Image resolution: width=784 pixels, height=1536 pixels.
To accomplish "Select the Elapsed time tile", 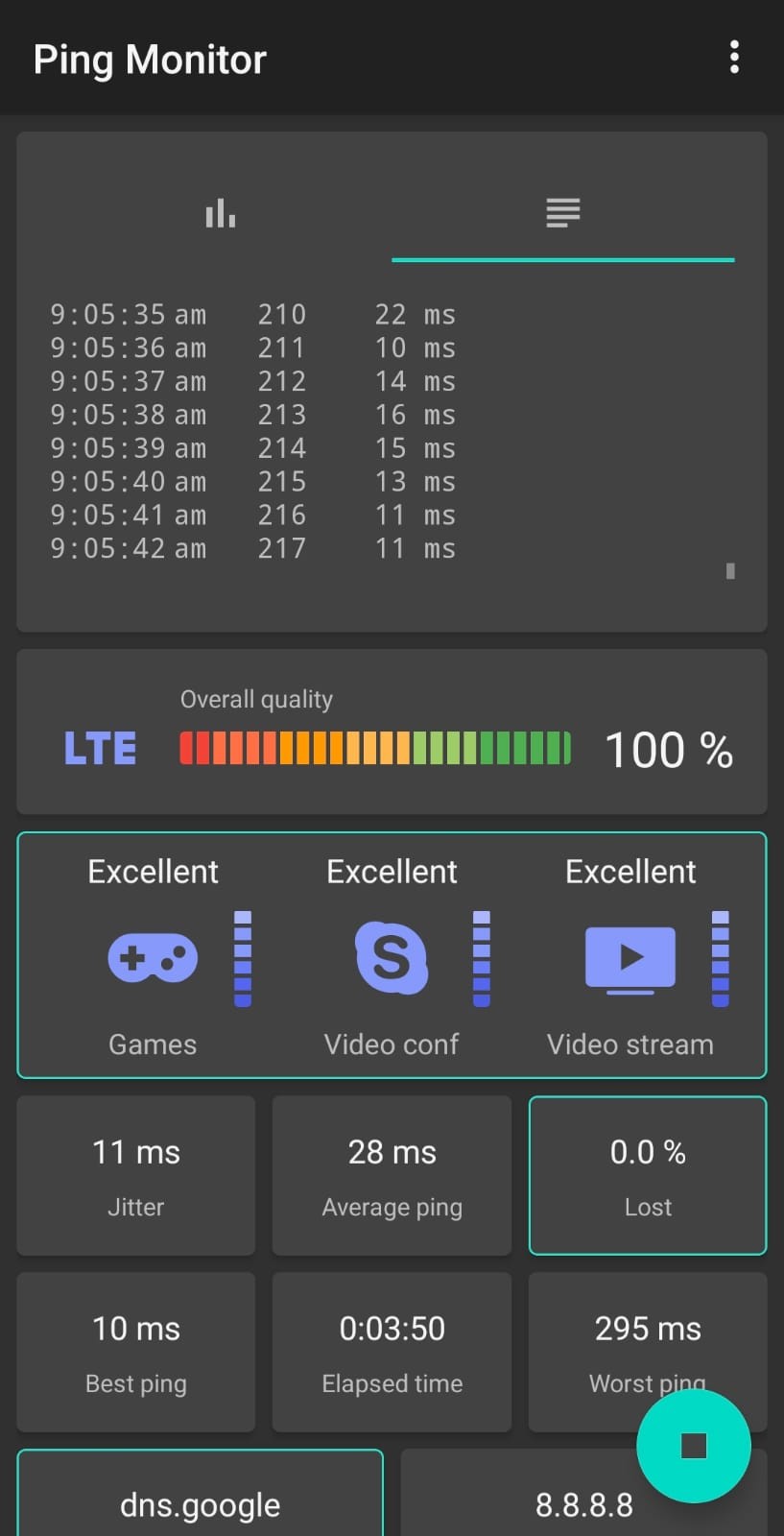I will click(x=392, y=1352).
